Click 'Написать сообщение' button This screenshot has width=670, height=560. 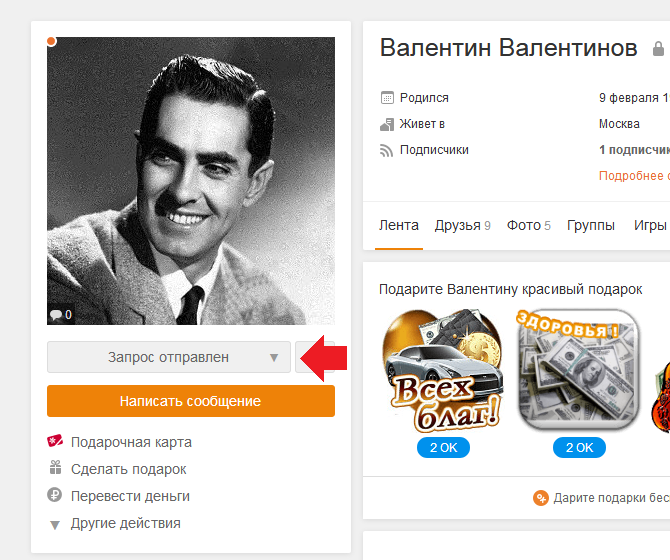(191, 401)
